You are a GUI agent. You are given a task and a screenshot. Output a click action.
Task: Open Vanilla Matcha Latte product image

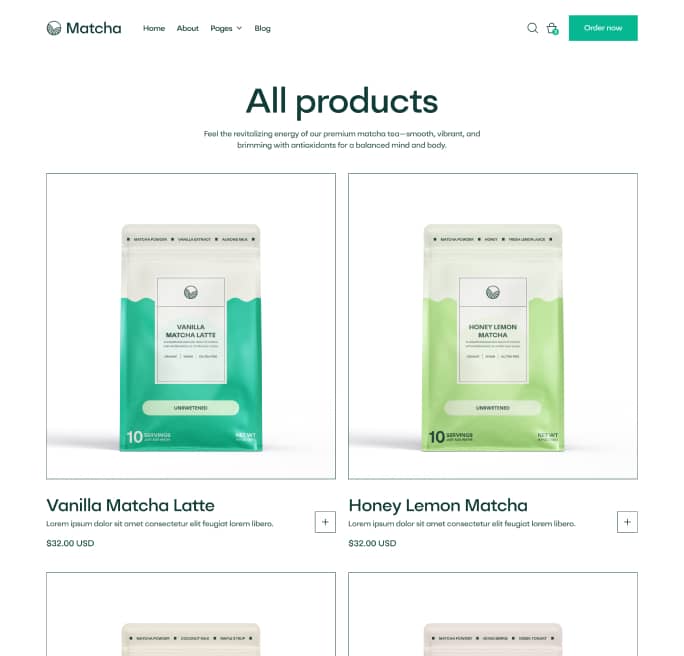pos(191,326)
